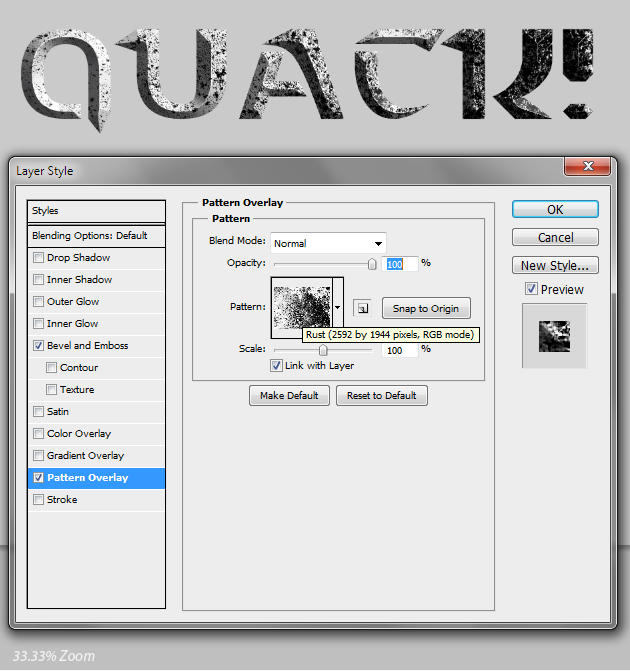Click the Opacity percentage input field
The width and height of the screenshot is (630, 671).
(400, 263)
